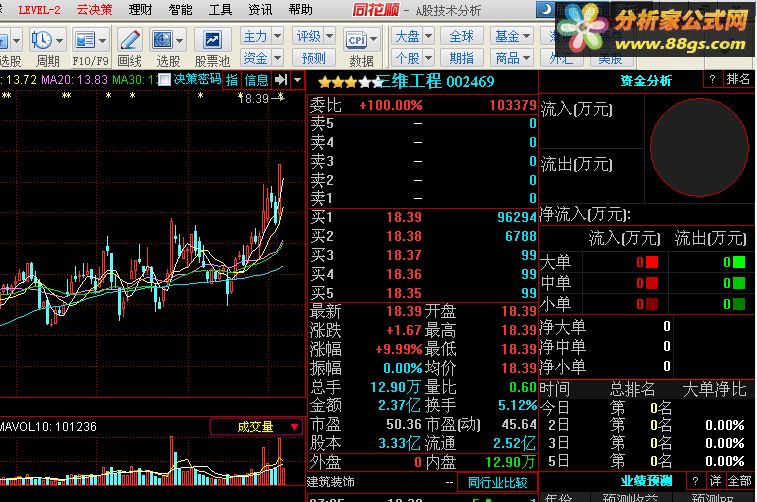This screenshot has height=502, width=757.
Task: Click the MAVOL10: 101236 label
Action: (48, 427)
